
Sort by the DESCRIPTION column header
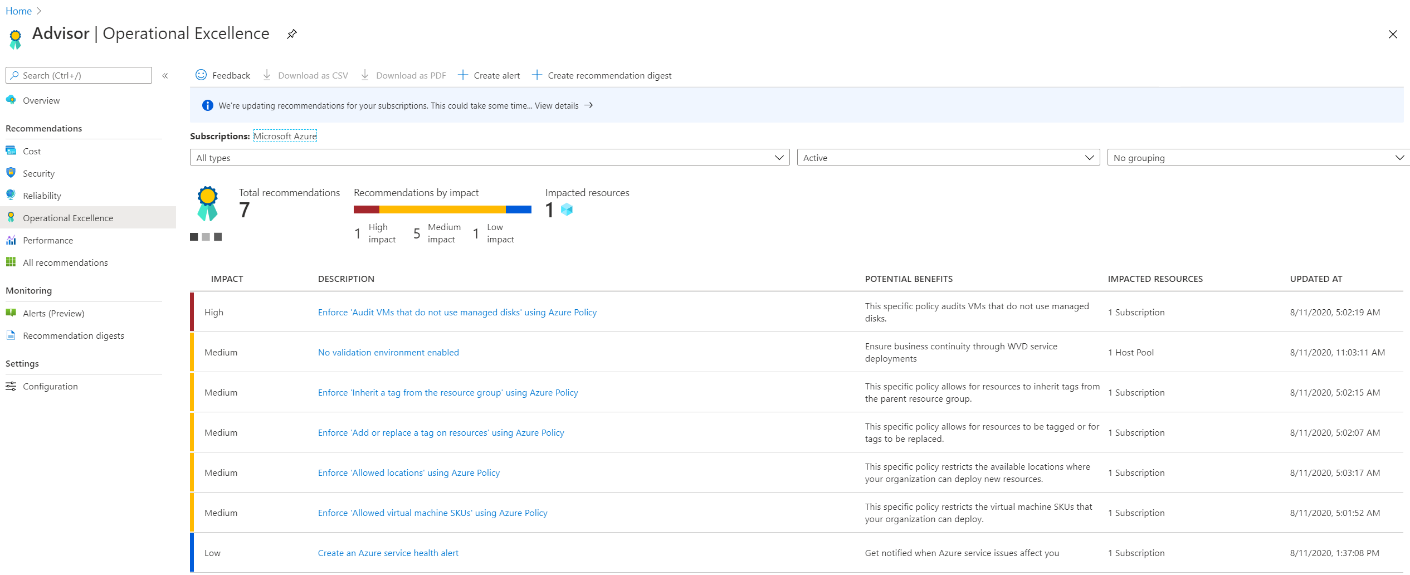(x=346, y=279)
